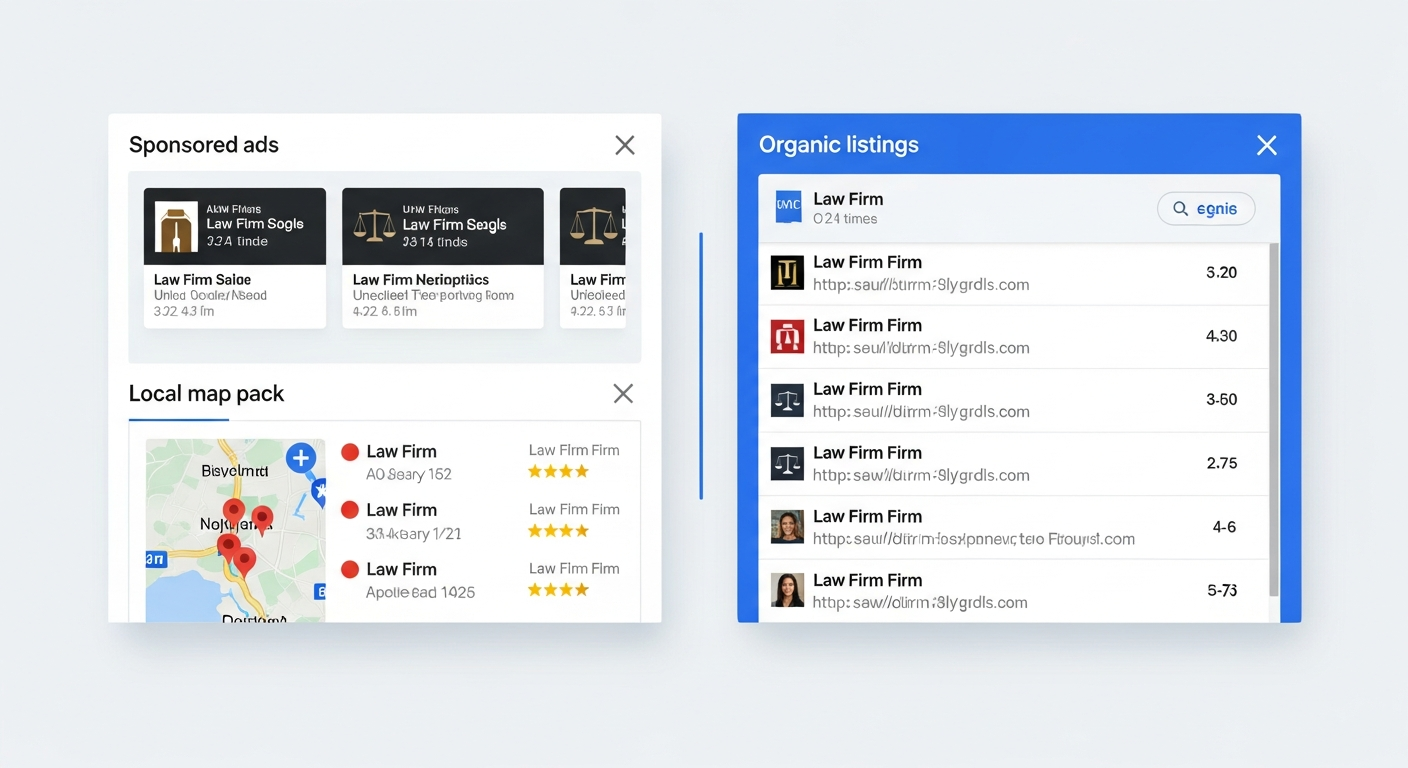Select the profile photo of the 4-6 listing
1408x768 pixels.
[x=787, y=527]
